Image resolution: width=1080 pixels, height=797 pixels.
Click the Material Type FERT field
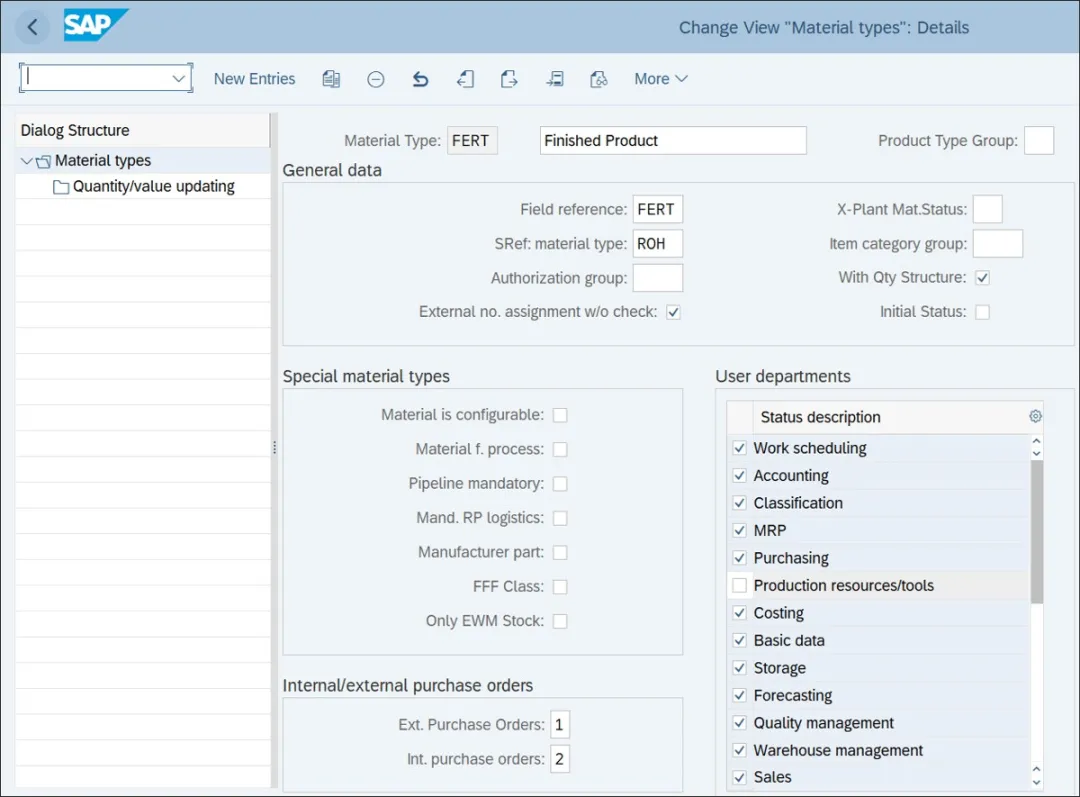472,141
